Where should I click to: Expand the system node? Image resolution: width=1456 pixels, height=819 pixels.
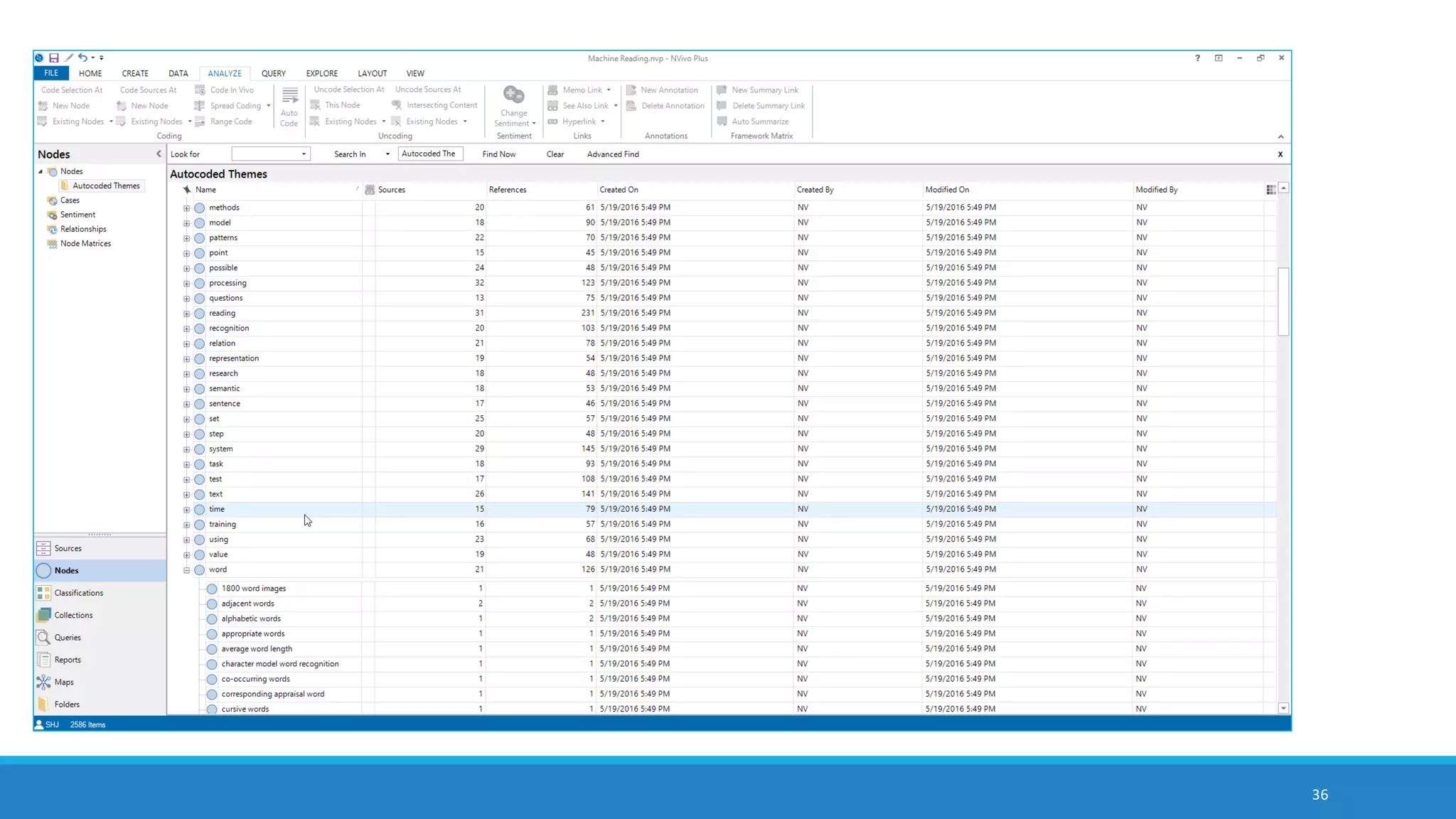click(x=187, y=449)
